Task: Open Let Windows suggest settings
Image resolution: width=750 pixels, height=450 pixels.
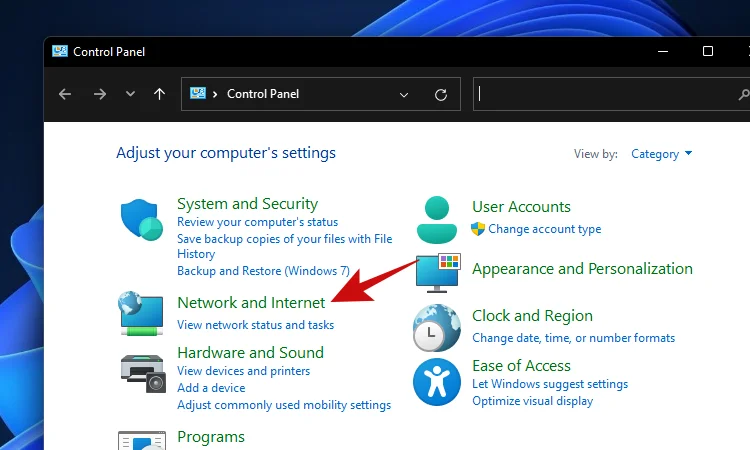Action: point(550,384)
